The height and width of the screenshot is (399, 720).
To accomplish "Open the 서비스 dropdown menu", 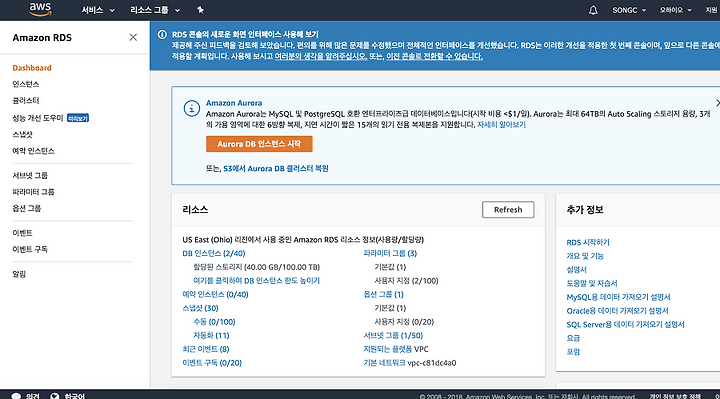I will (x=98, y=10).
